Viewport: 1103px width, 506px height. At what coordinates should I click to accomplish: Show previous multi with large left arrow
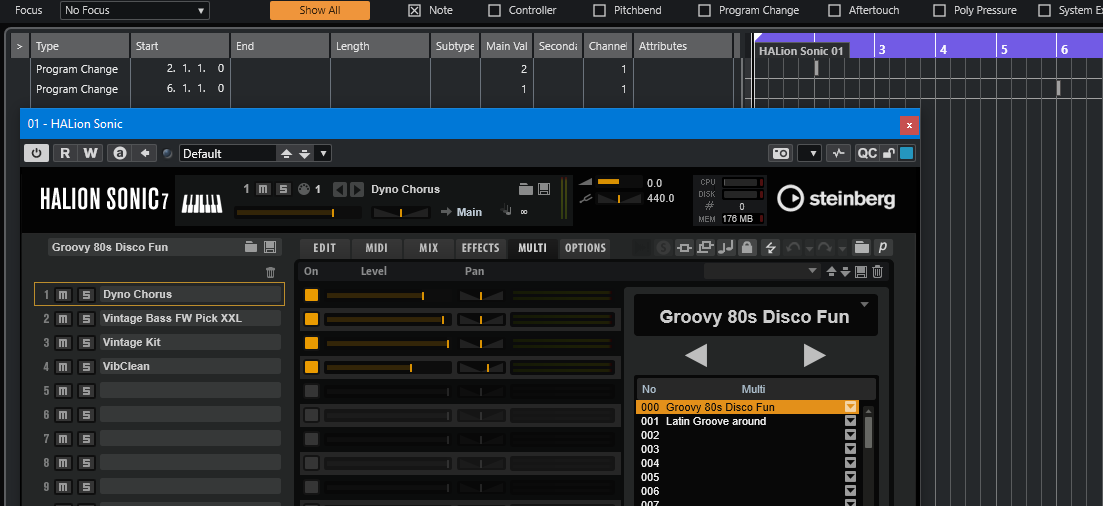click(696, 355)
